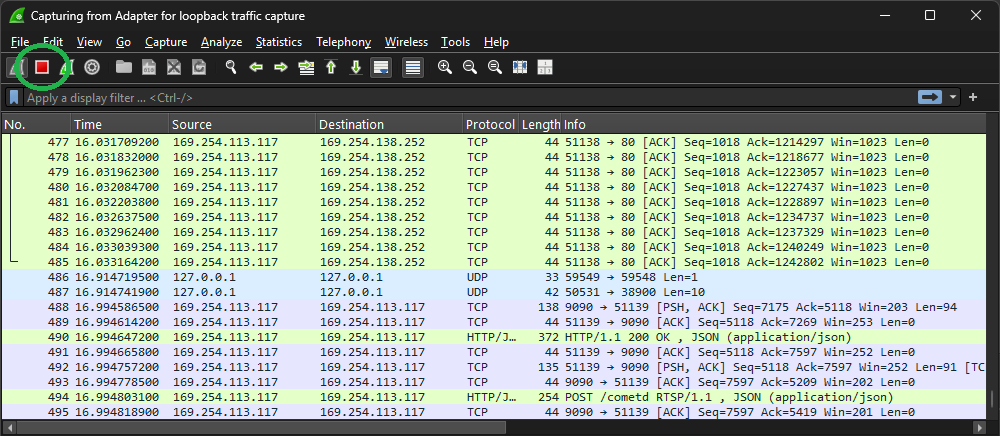The width and height of the screenshot is (1000, 436).
Task: Toggle packet coloring rules
Action: tap(413, 67)
